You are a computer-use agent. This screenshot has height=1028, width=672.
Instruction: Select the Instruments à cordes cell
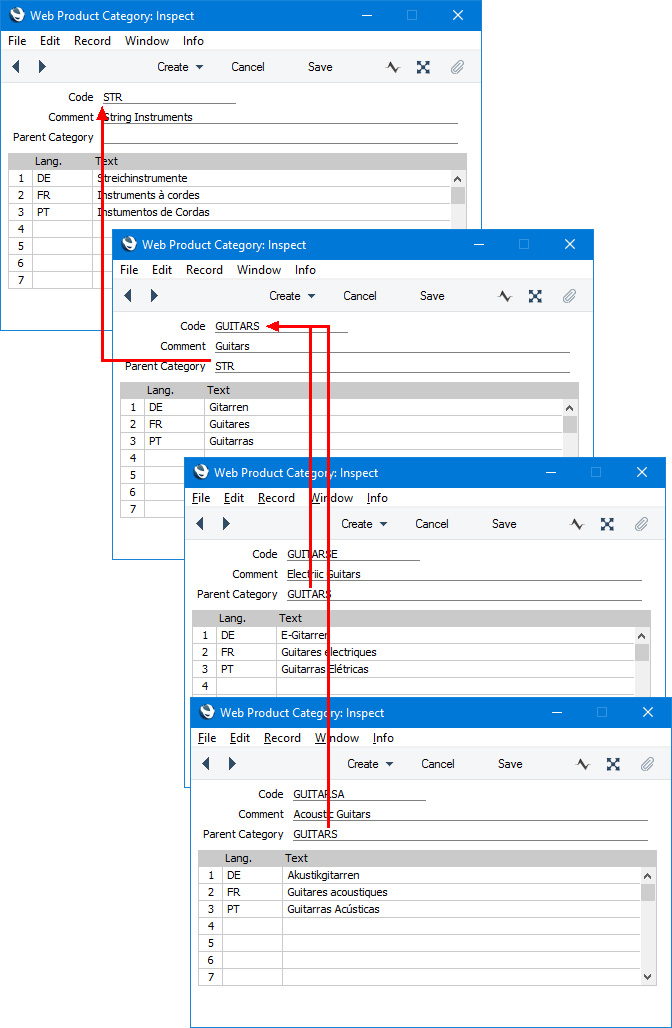pyautogui.click(x=271, y=195)
